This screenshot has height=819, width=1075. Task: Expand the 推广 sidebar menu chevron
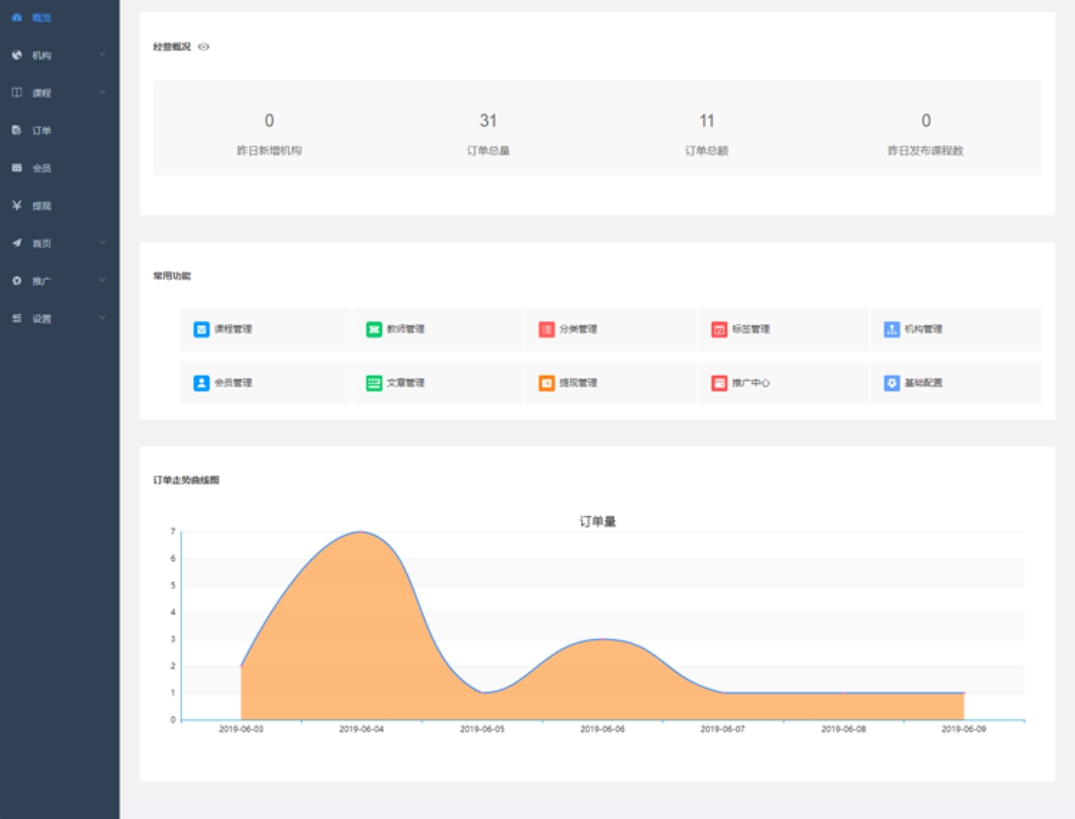coord(102,281)
